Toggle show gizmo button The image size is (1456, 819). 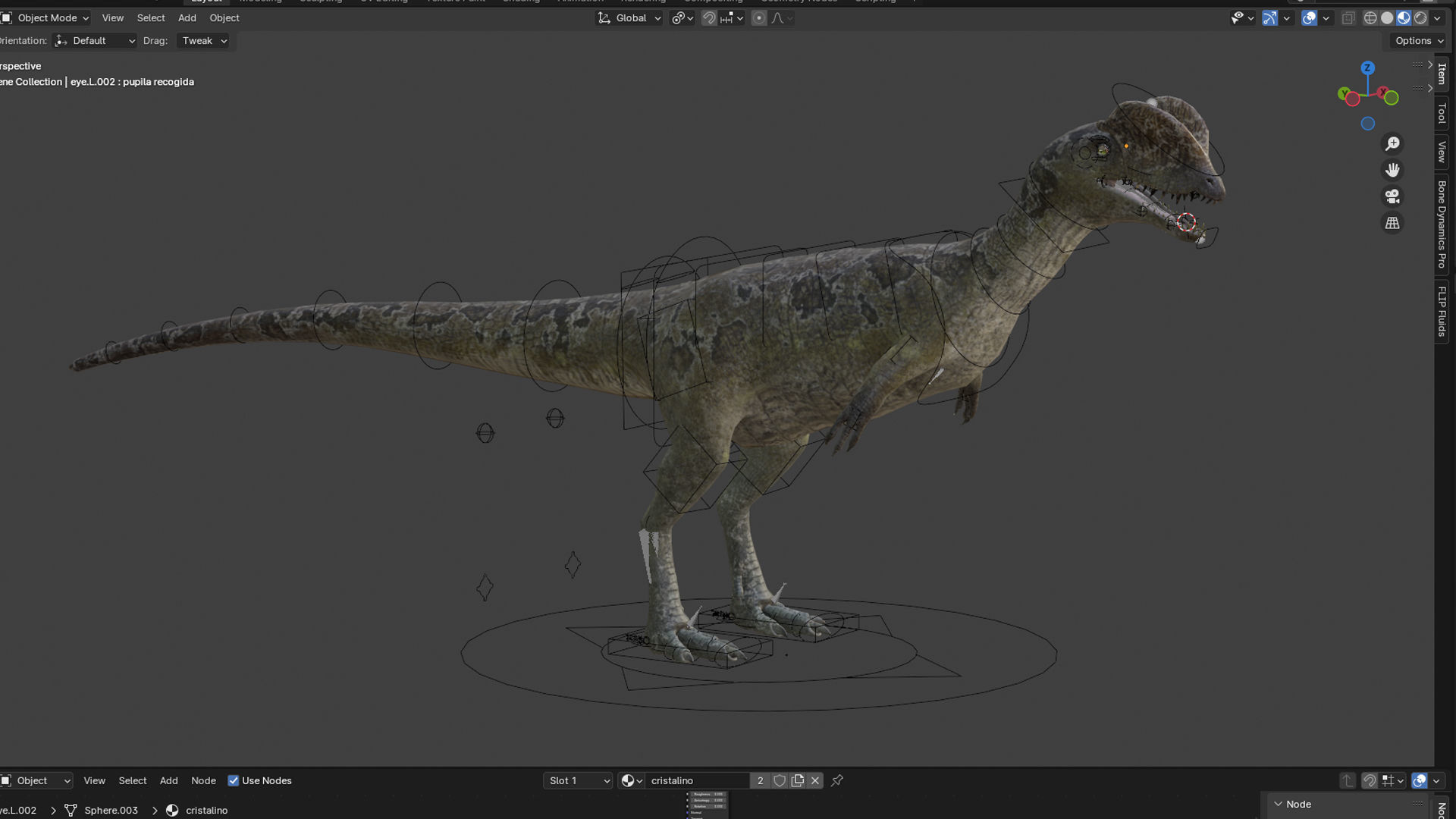click(x=1269, y=18)
